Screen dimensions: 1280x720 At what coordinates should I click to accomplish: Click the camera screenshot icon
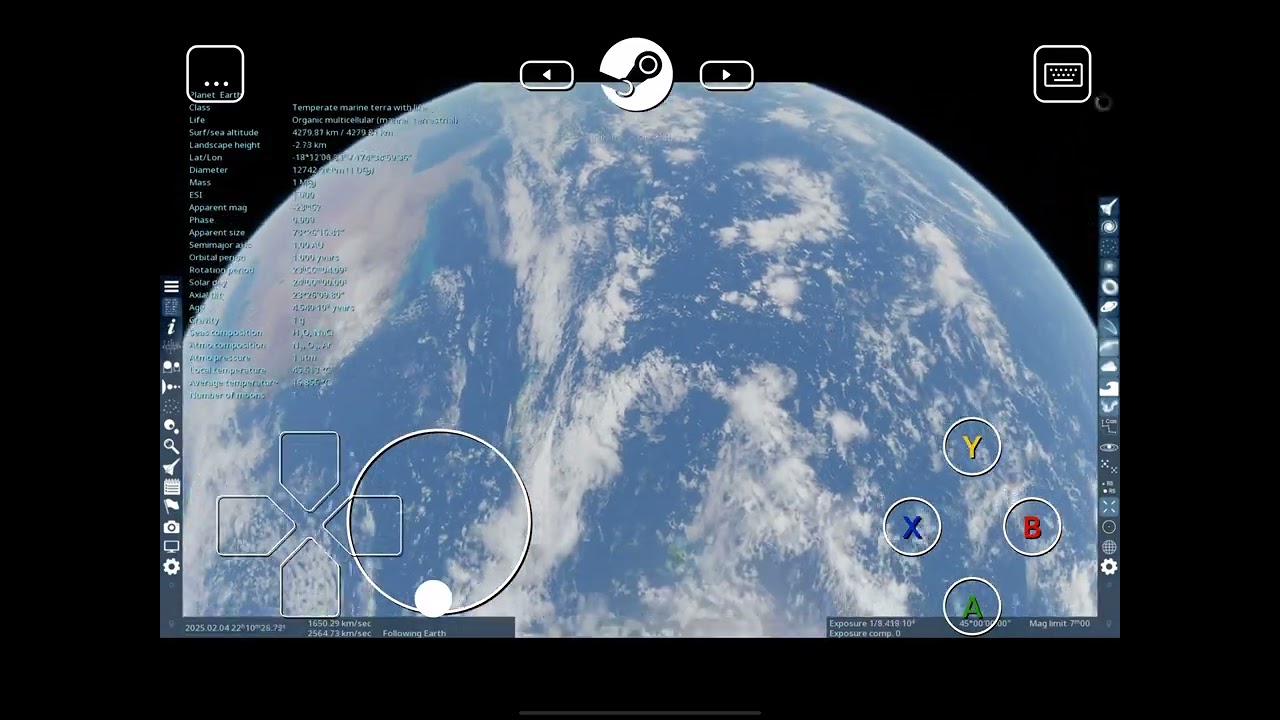point(171,526)
